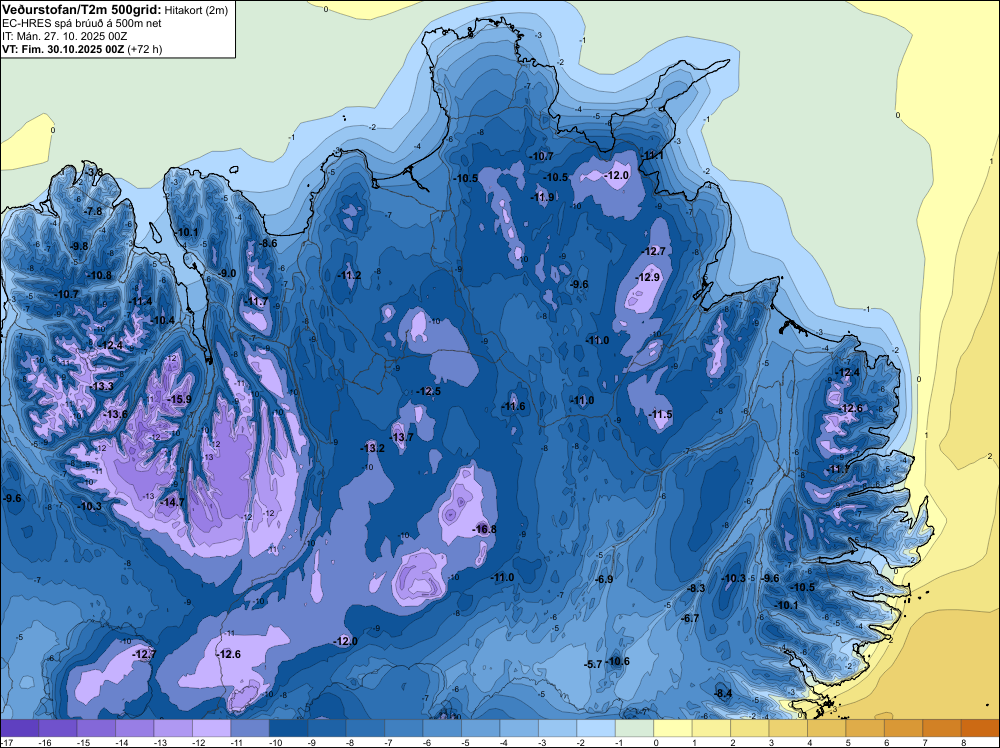The height and width of the screenshot is (748, 1000).
Task: Click the -13.2 temperature value
Action: click(373, 448)
